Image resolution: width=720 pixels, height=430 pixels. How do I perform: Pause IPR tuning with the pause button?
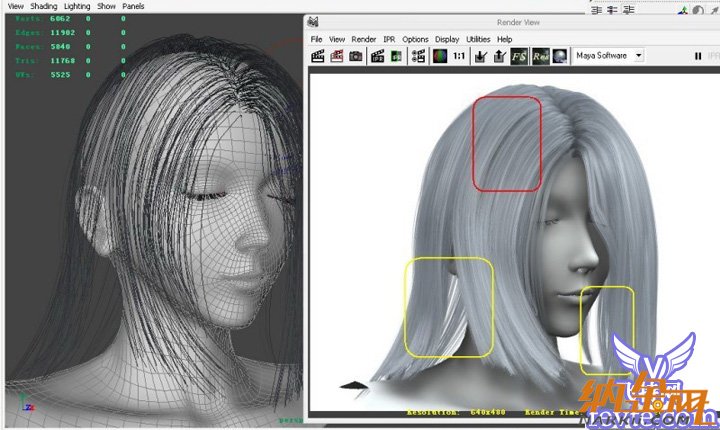[x=697, y=57]
